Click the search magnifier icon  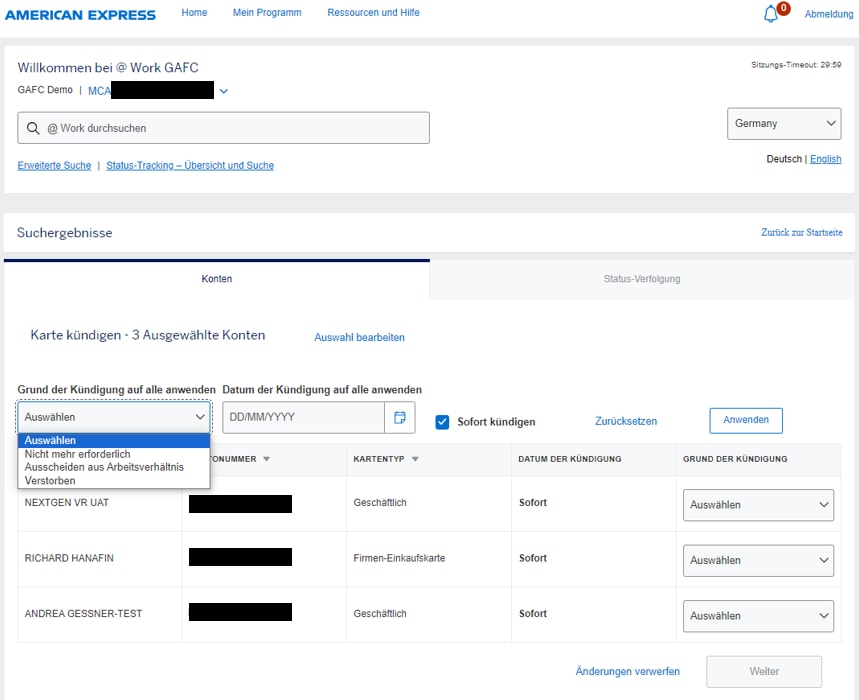[34, 128]
